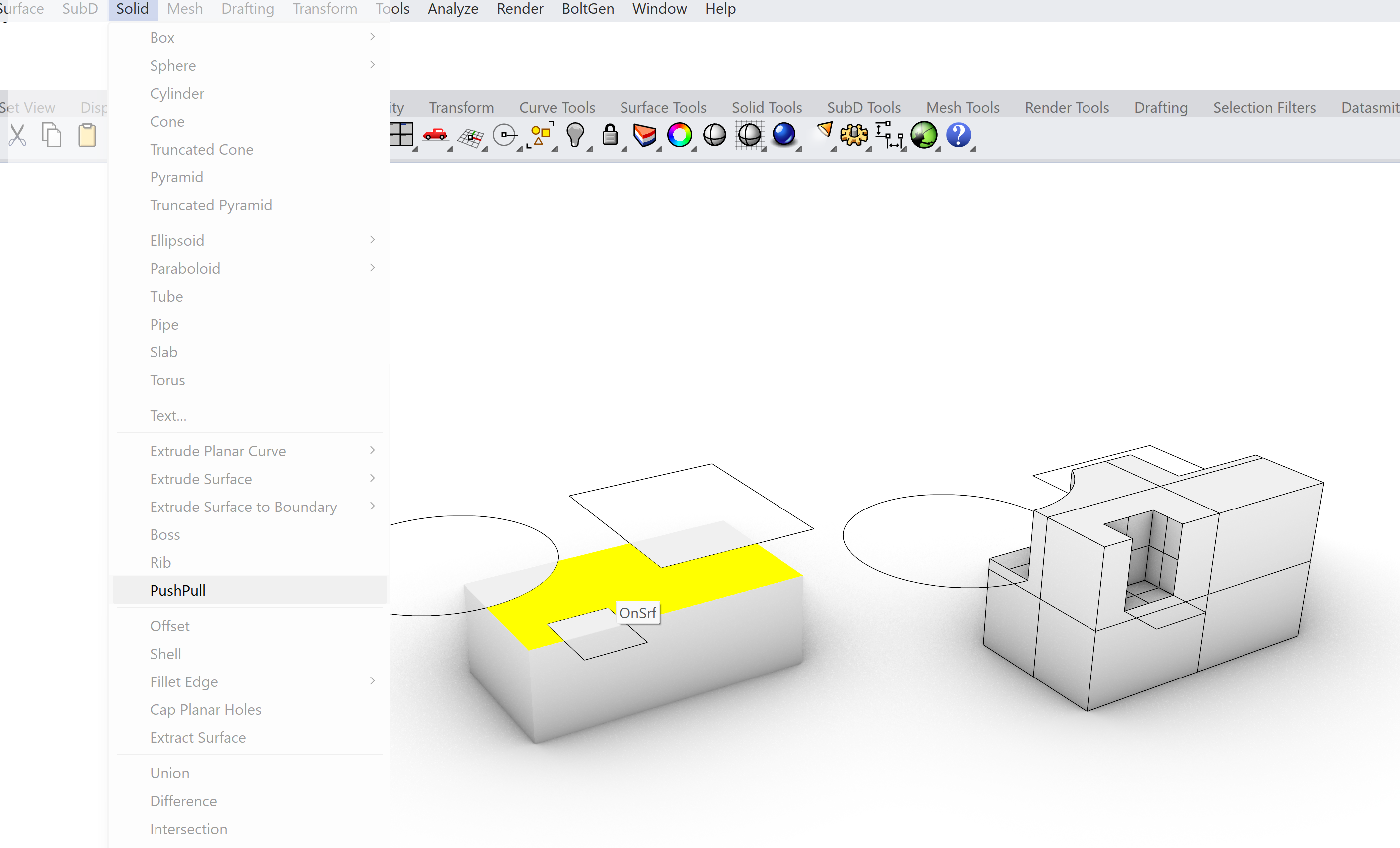Click the construction plane grid icon
This screenshot has width=1400, height=848.
coord(470,137)
